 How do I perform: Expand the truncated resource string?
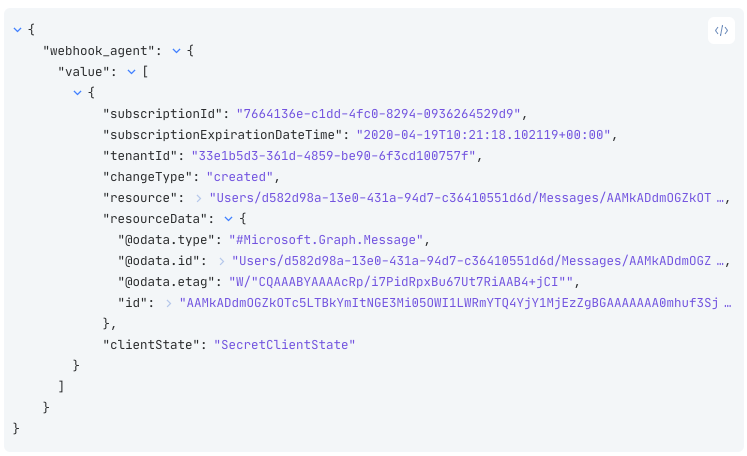click(x=199, y=198)
